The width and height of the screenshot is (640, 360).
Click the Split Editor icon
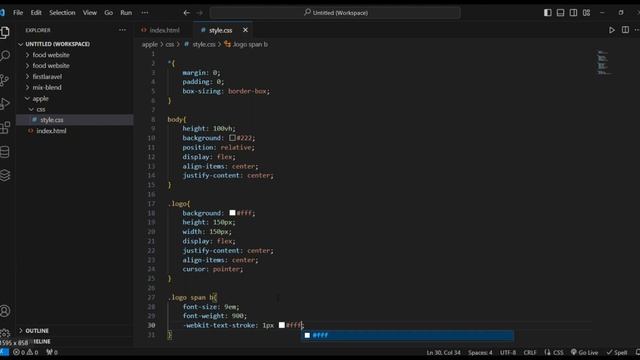point(625,30)
